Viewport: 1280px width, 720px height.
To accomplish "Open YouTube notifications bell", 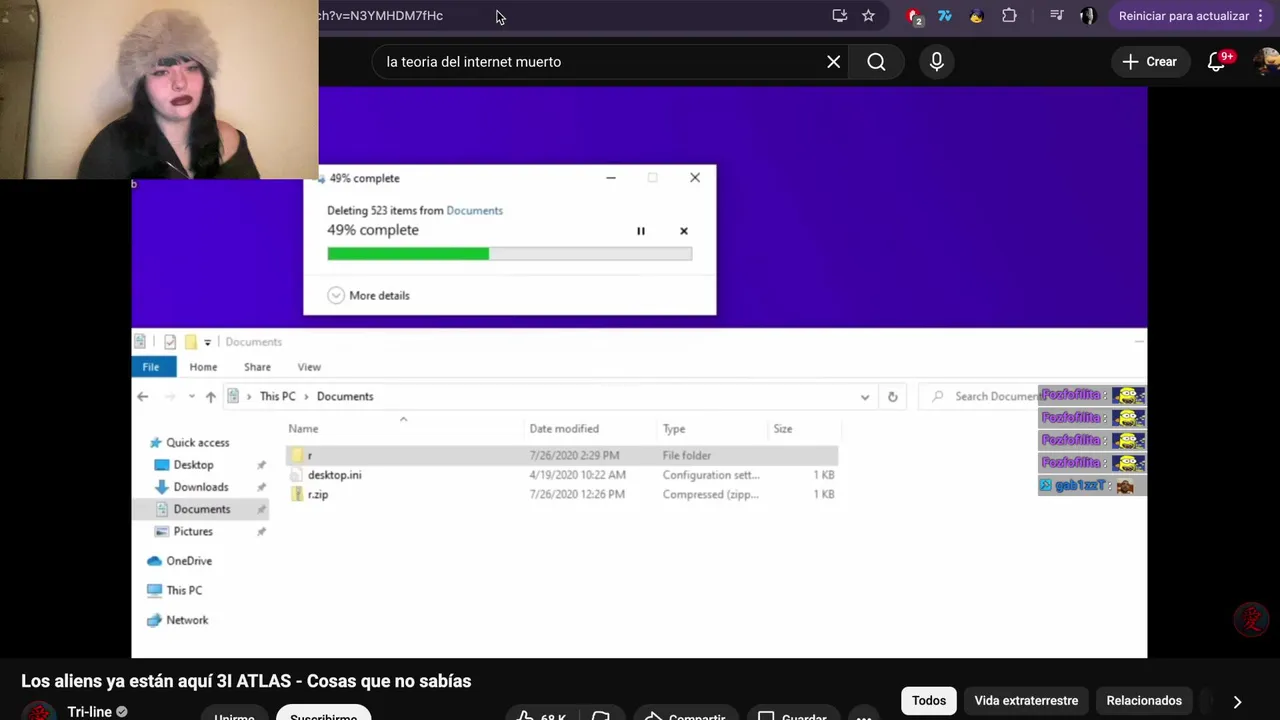I will [x=1216, y=62].
